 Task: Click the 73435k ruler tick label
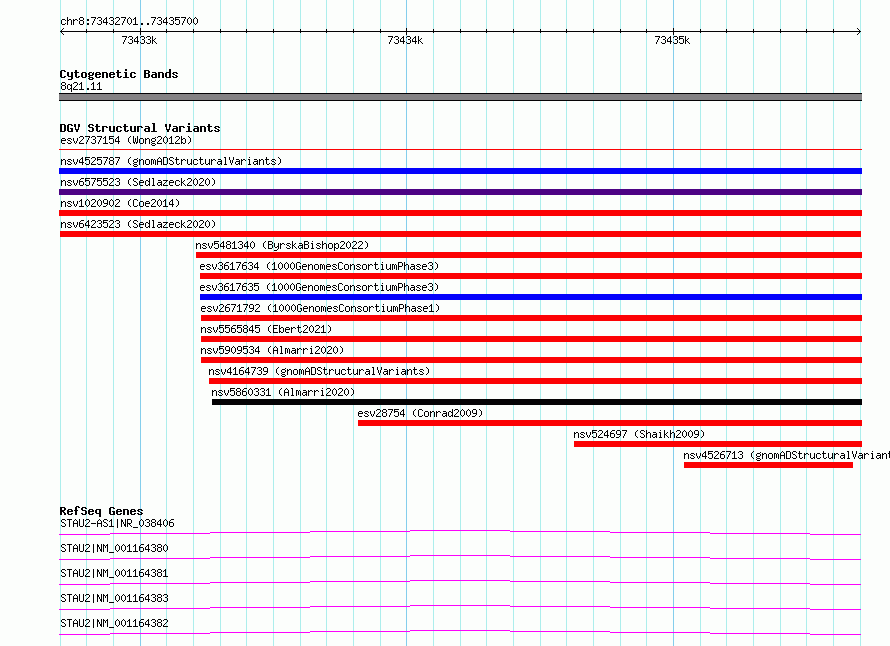(672, 40)
